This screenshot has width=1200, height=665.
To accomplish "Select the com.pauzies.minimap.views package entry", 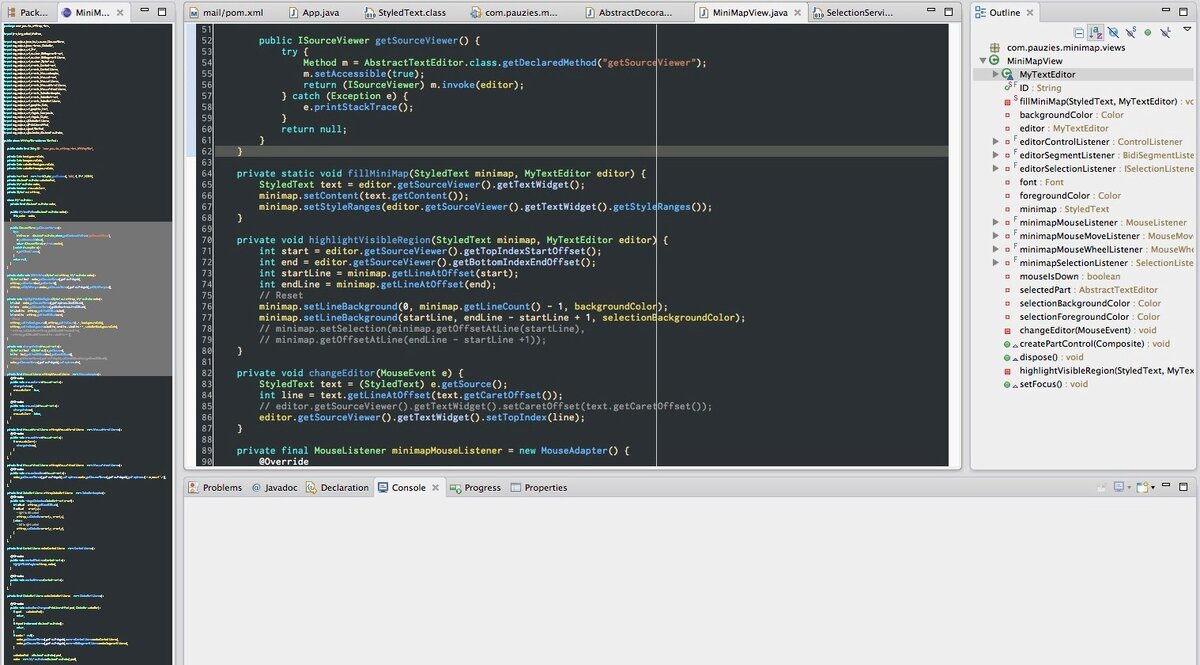I will (1065, 47).
